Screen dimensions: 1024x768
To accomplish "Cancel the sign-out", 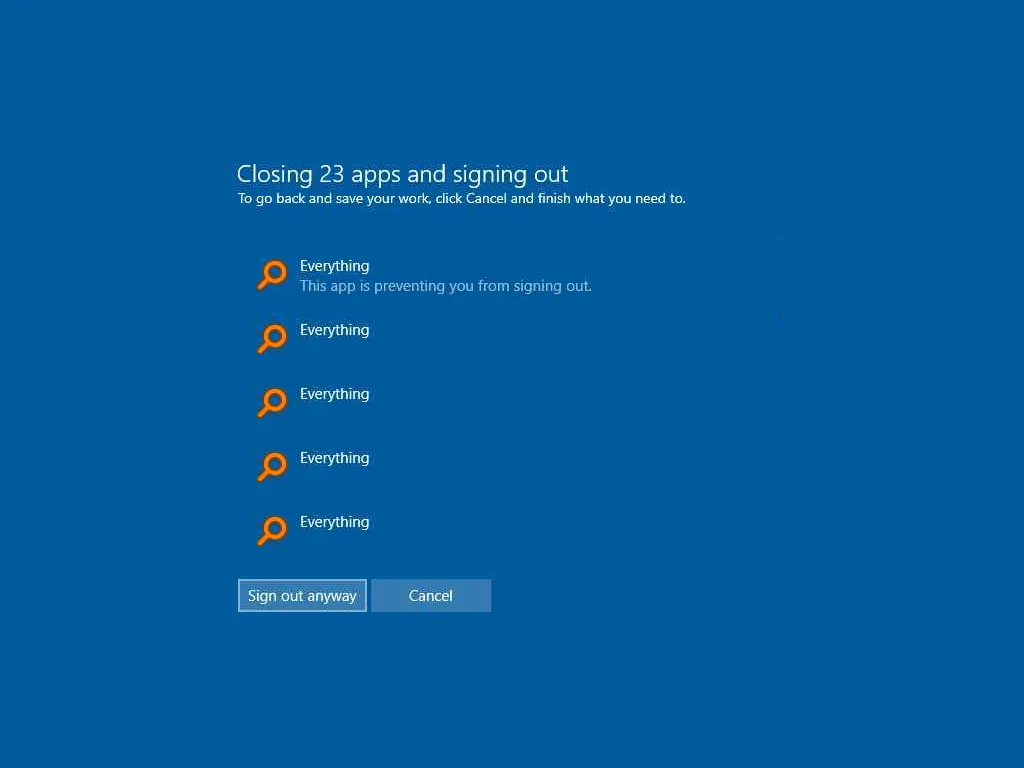I will point(431,596).
